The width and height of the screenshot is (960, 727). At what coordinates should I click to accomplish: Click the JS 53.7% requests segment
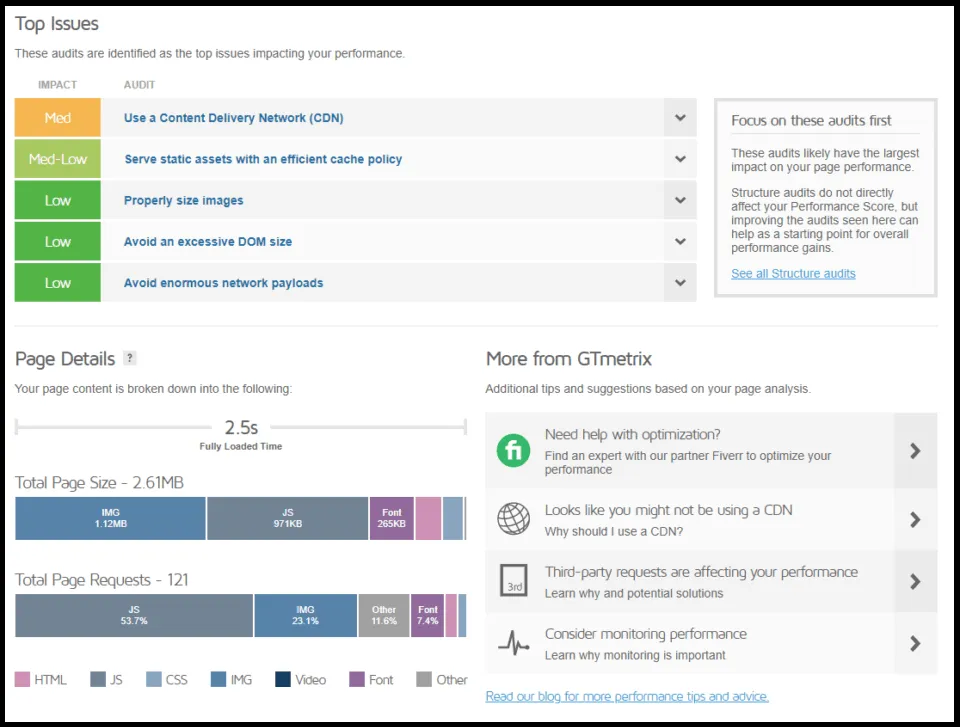[134, 616]
